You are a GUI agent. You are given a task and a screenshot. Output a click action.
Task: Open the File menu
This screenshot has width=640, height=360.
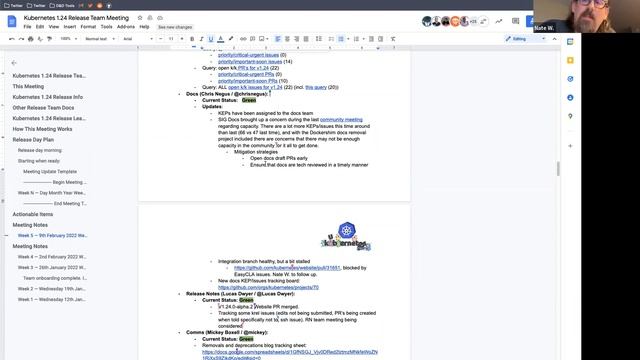pos(27,27)
